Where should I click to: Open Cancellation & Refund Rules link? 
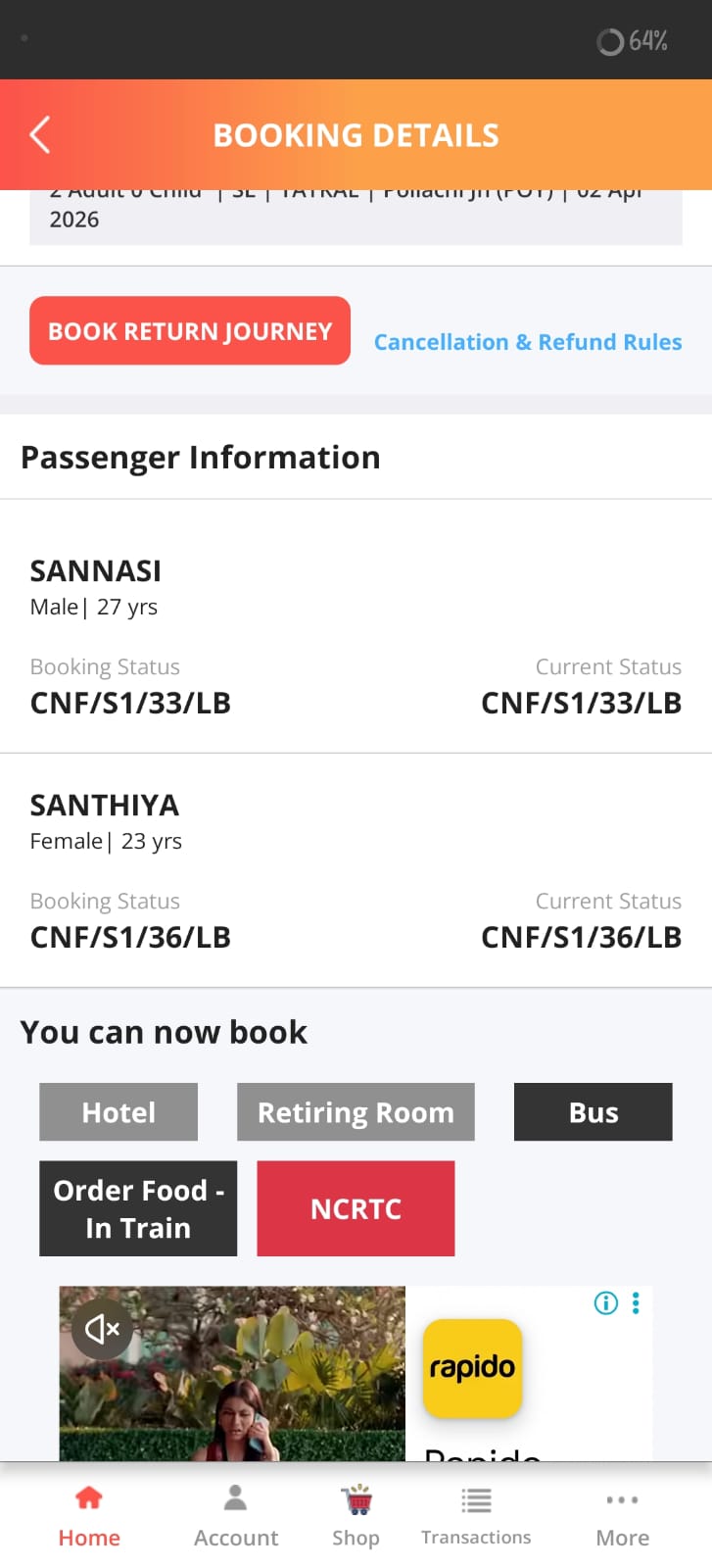528,342
